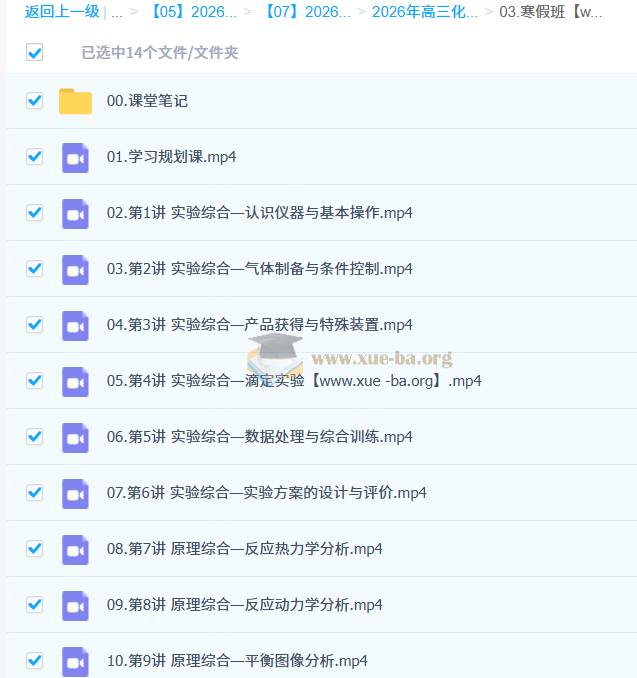Viewport: 637px width, 678px height.
Task: Expand the breadcrumb ellipsis for hidden folders
Action: click(x=117, y=13)
